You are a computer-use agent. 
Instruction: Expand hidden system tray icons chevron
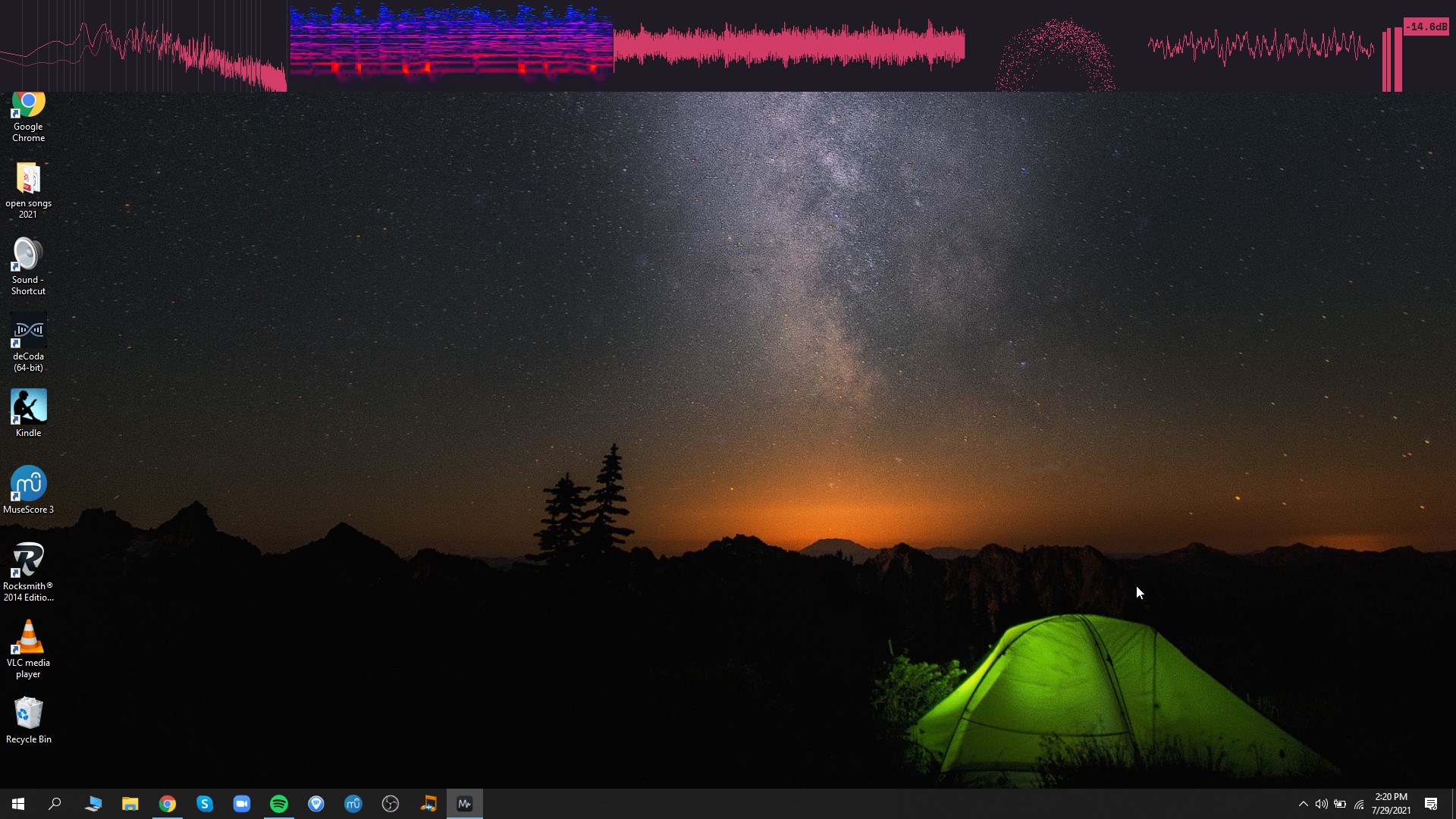click(1303, 804)
